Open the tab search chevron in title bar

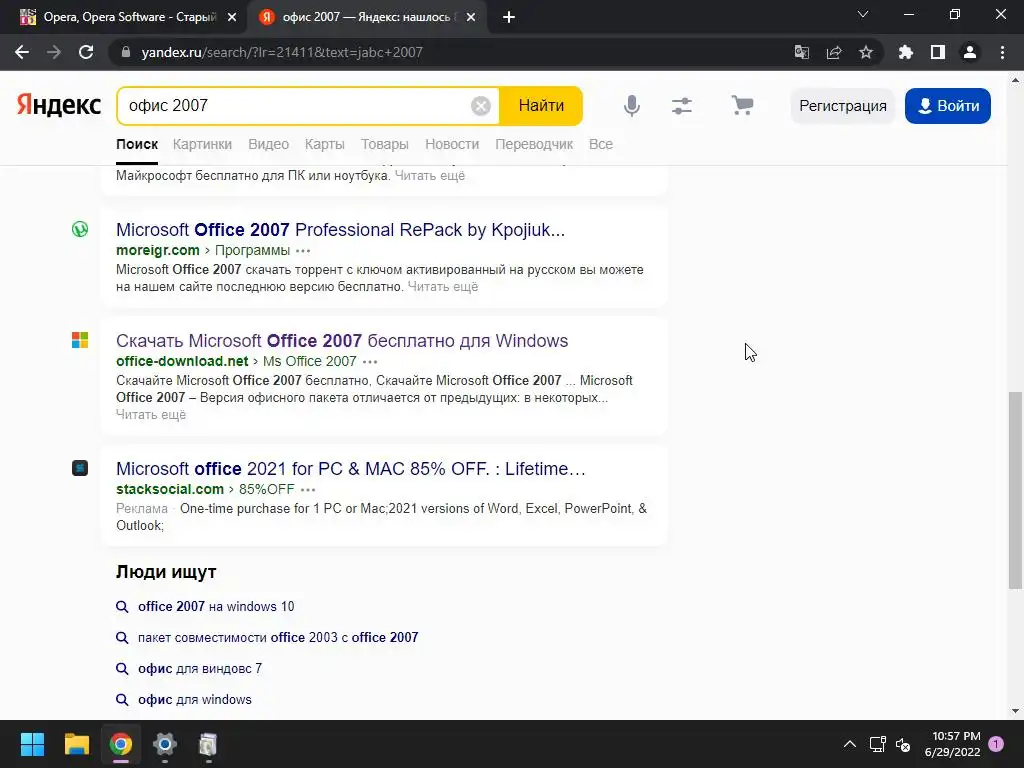pos(863,14)
